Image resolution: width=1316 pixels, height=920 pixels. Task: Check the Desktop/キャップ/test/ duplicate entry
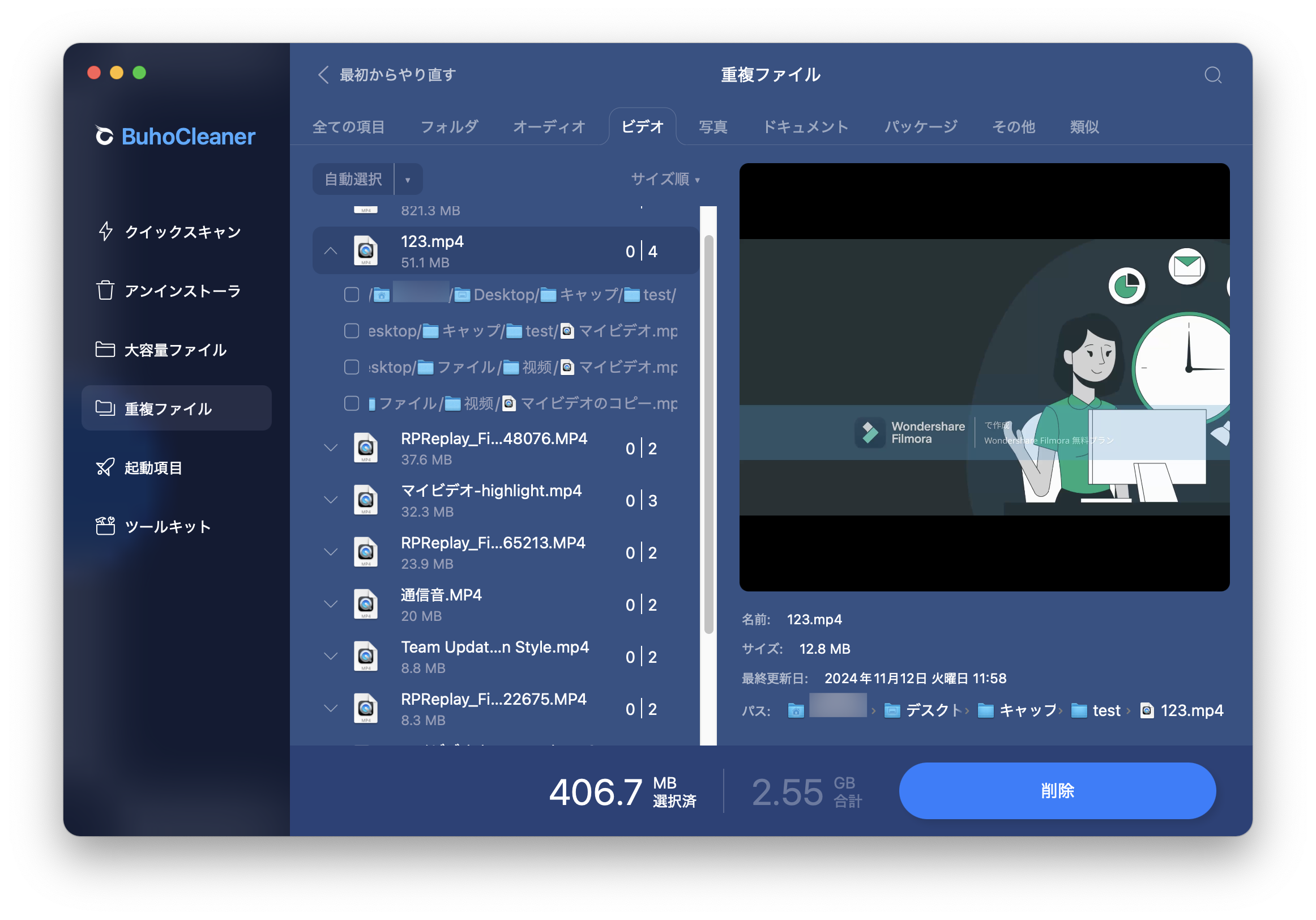pos(351,295)
